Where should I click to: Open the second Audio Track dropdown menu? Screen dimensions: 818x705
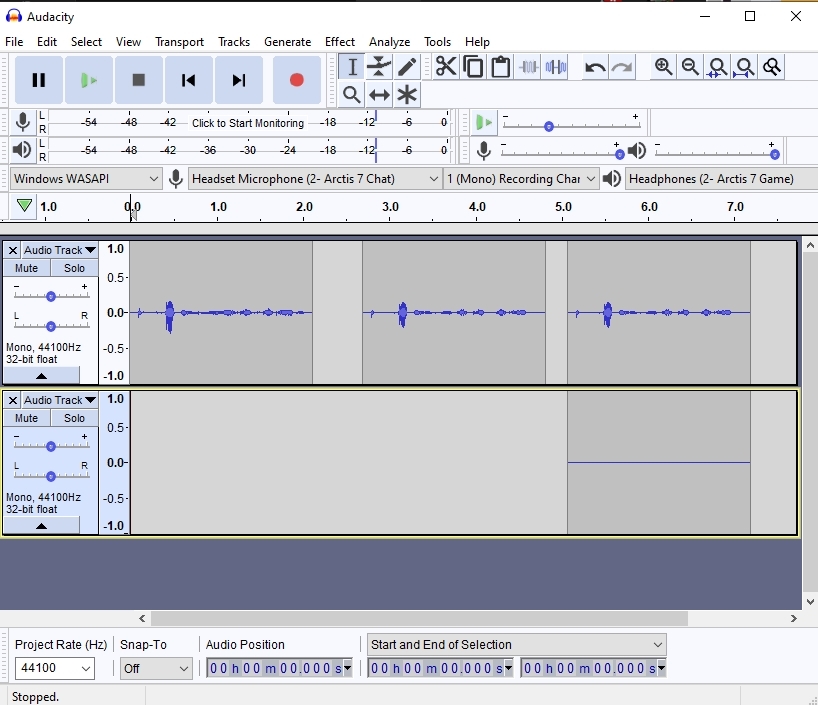[x=60, y=400]
